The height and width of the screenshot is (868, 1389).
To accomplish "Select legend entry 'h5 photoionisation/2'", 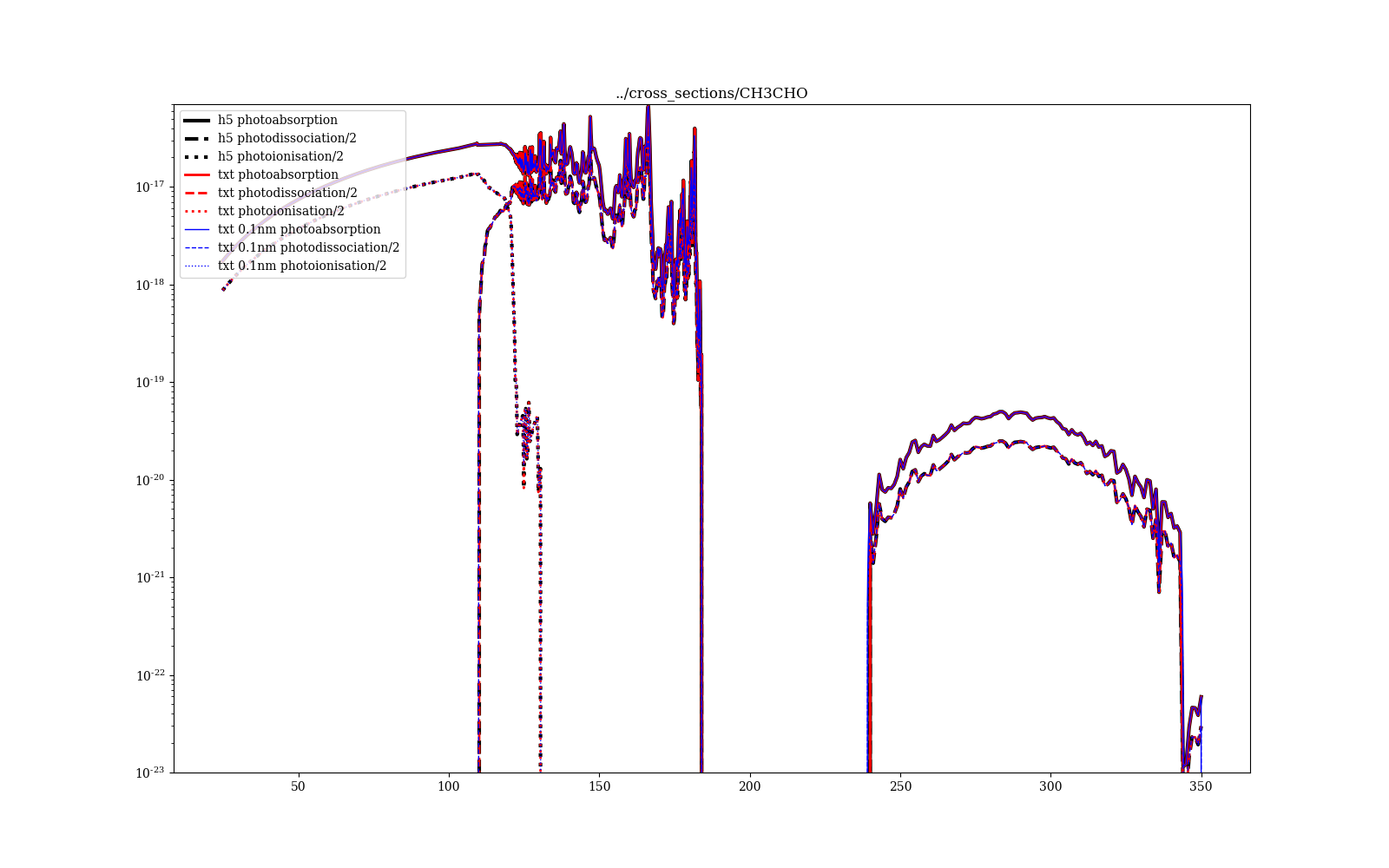I will pos(280,156).
